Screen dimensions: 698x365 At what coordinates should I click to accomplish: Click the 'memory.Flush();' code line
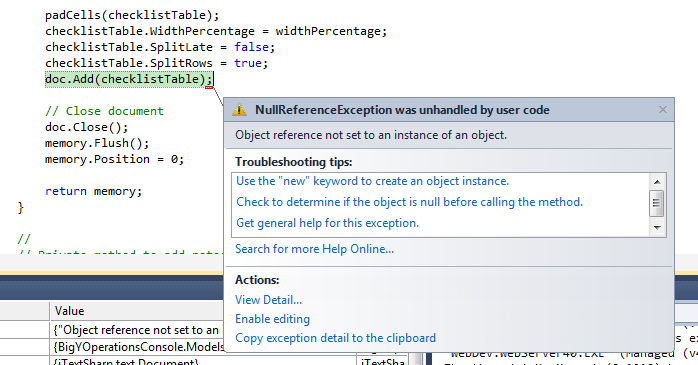97,143
